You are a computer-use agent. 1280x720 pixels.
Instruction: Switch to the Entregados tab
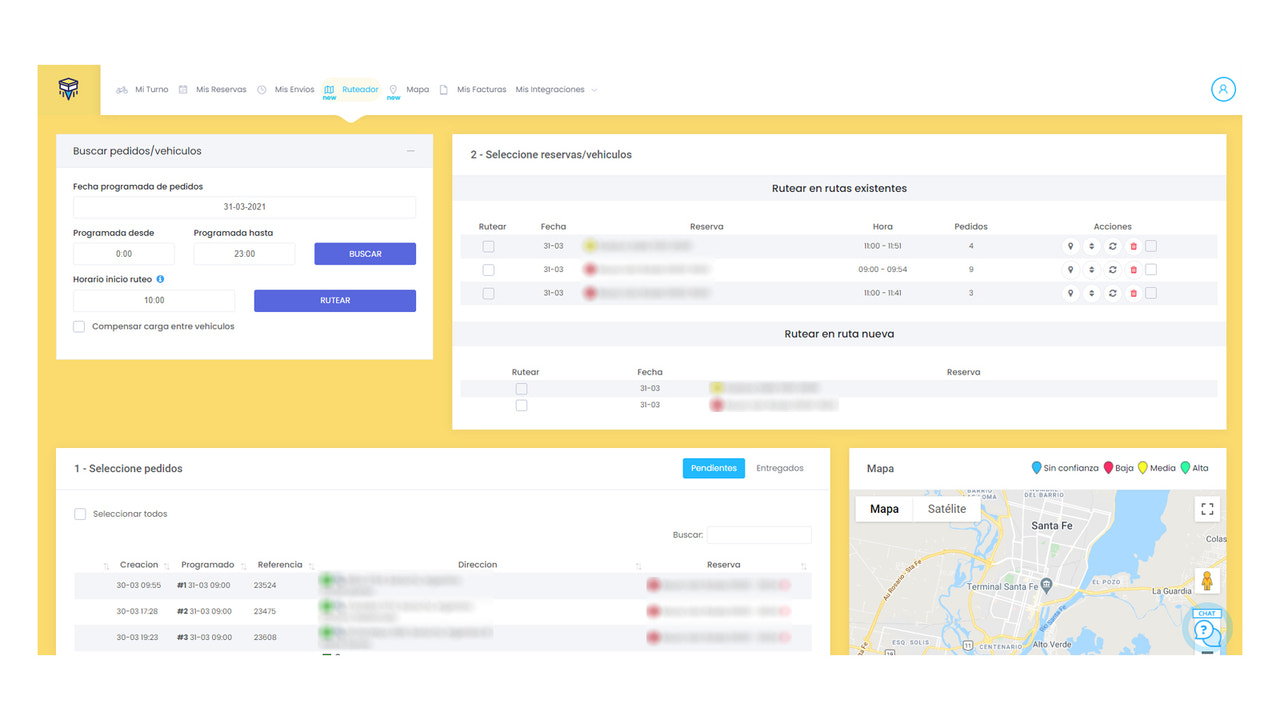click(780, 468)
